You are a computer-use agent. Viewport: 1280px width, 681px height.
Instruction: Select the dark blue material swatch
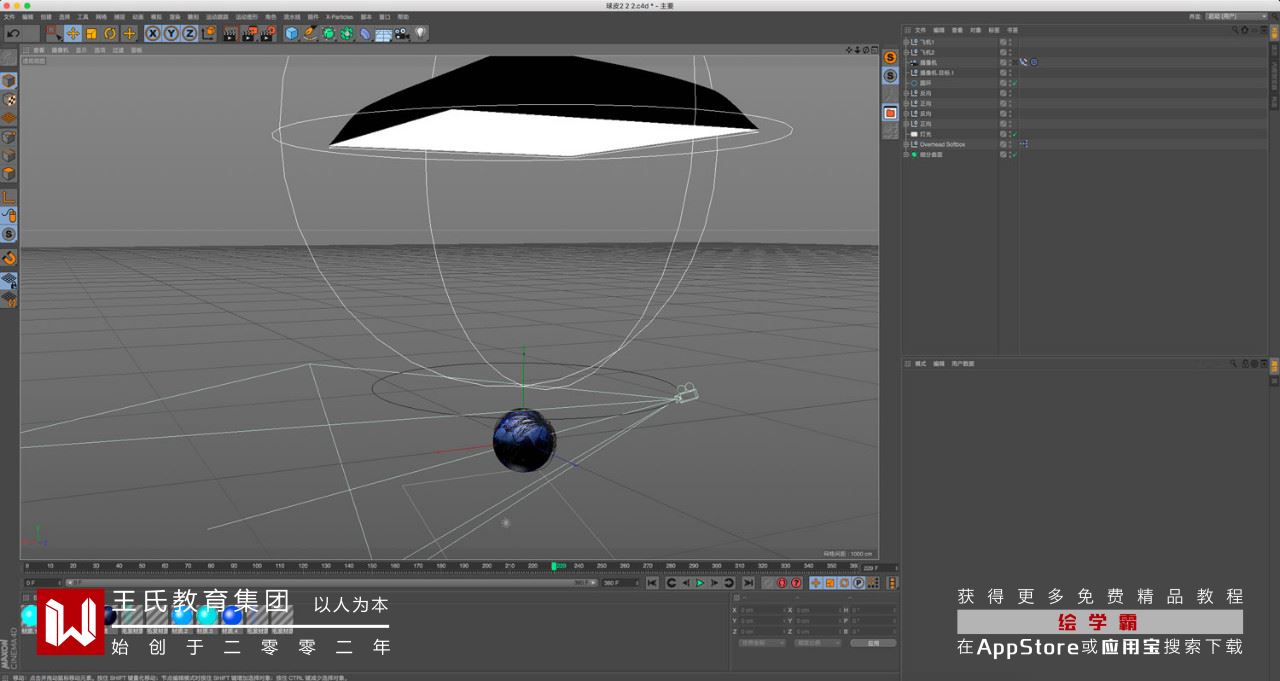click(x=108, y=615)
